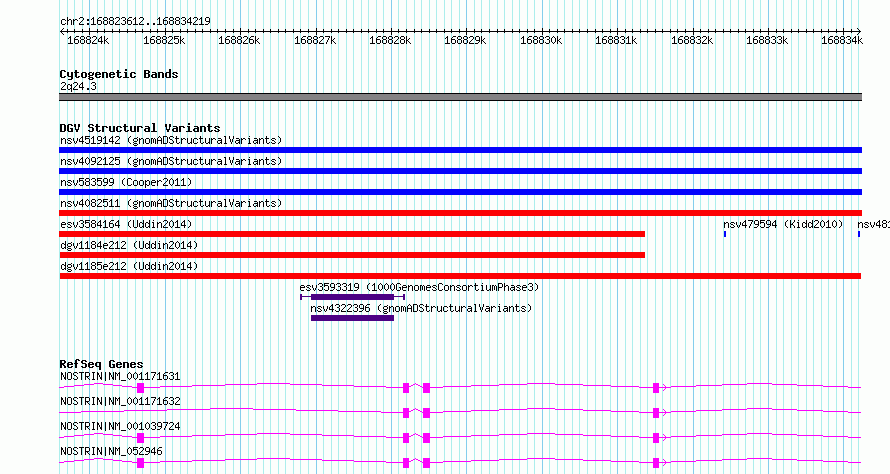Select the red bar for variant esv3584164

[x=352, y=234]
